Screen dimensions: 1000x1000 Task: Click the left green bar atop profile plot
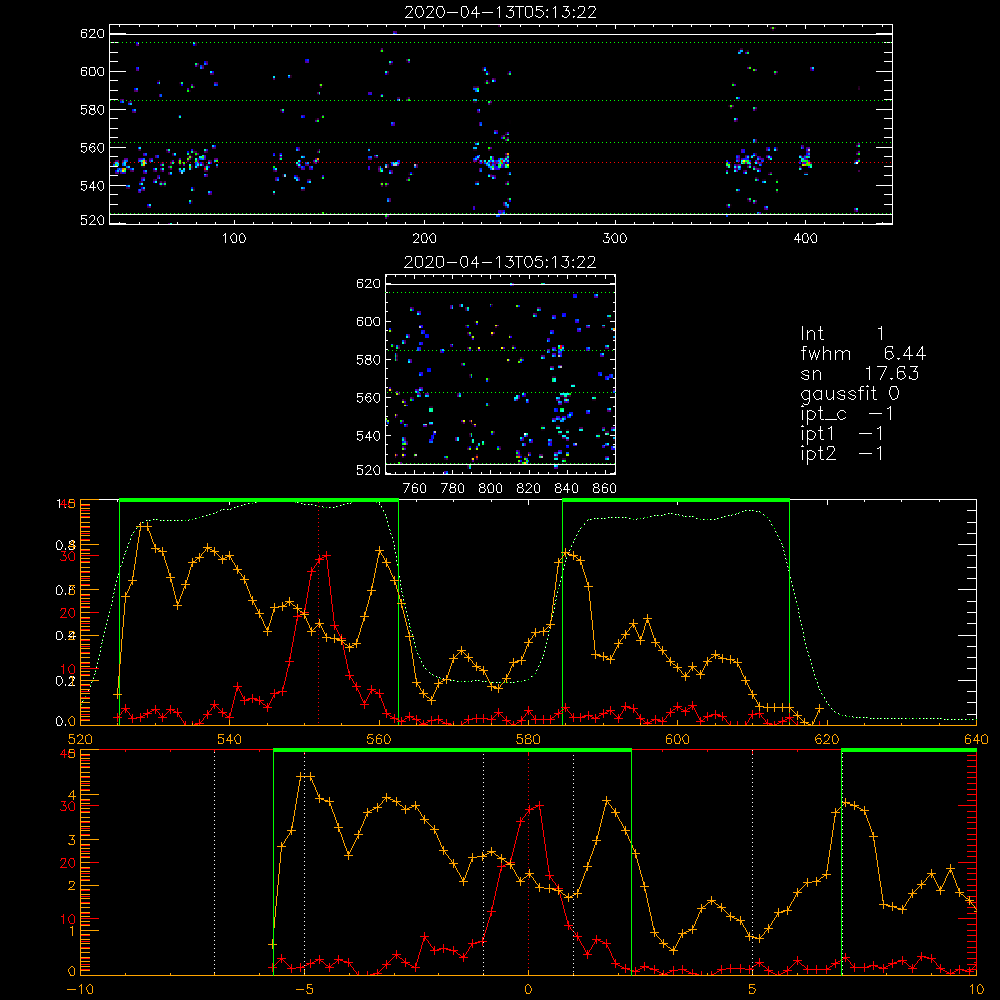pyautogui.click(x=259, y=501)
